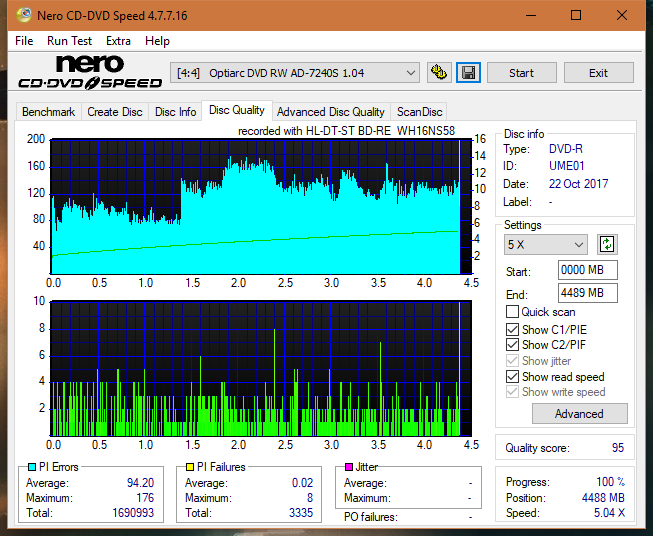Click the disc type DVD-R text
653x536 pixels.
[x=566, y=149]
